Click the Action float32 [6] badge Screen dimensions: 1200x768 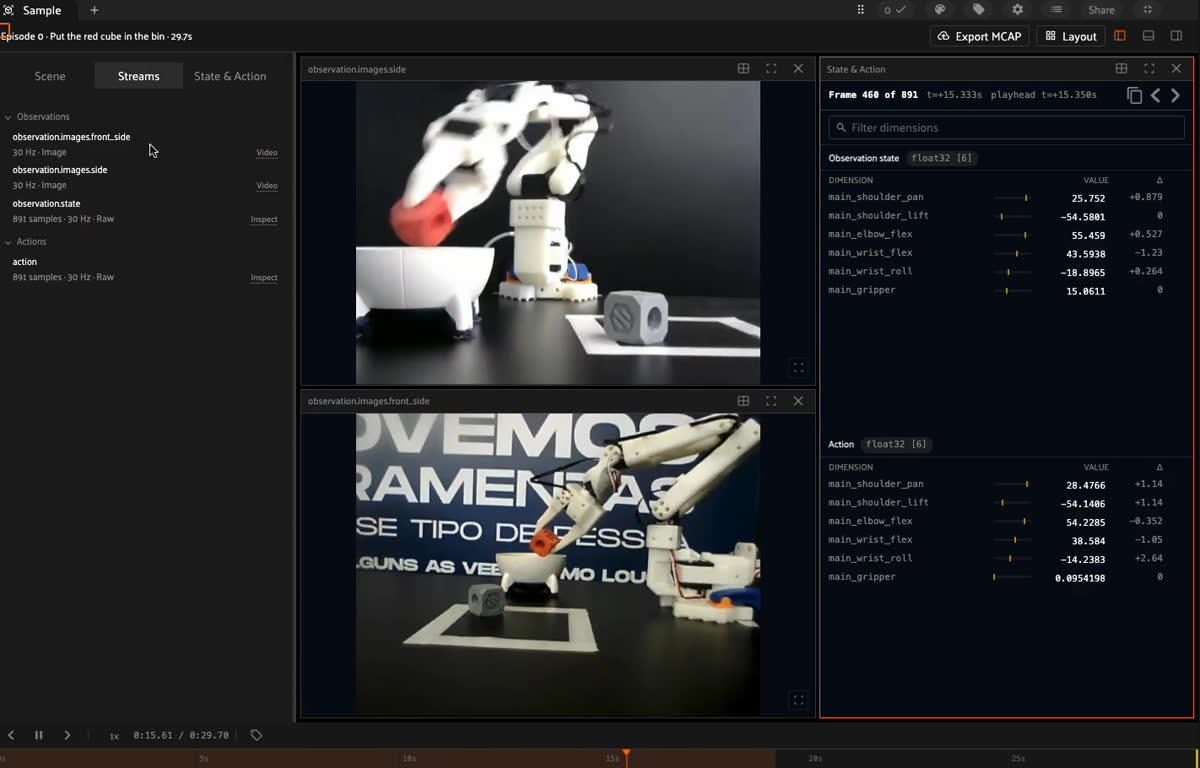point(896,444)
